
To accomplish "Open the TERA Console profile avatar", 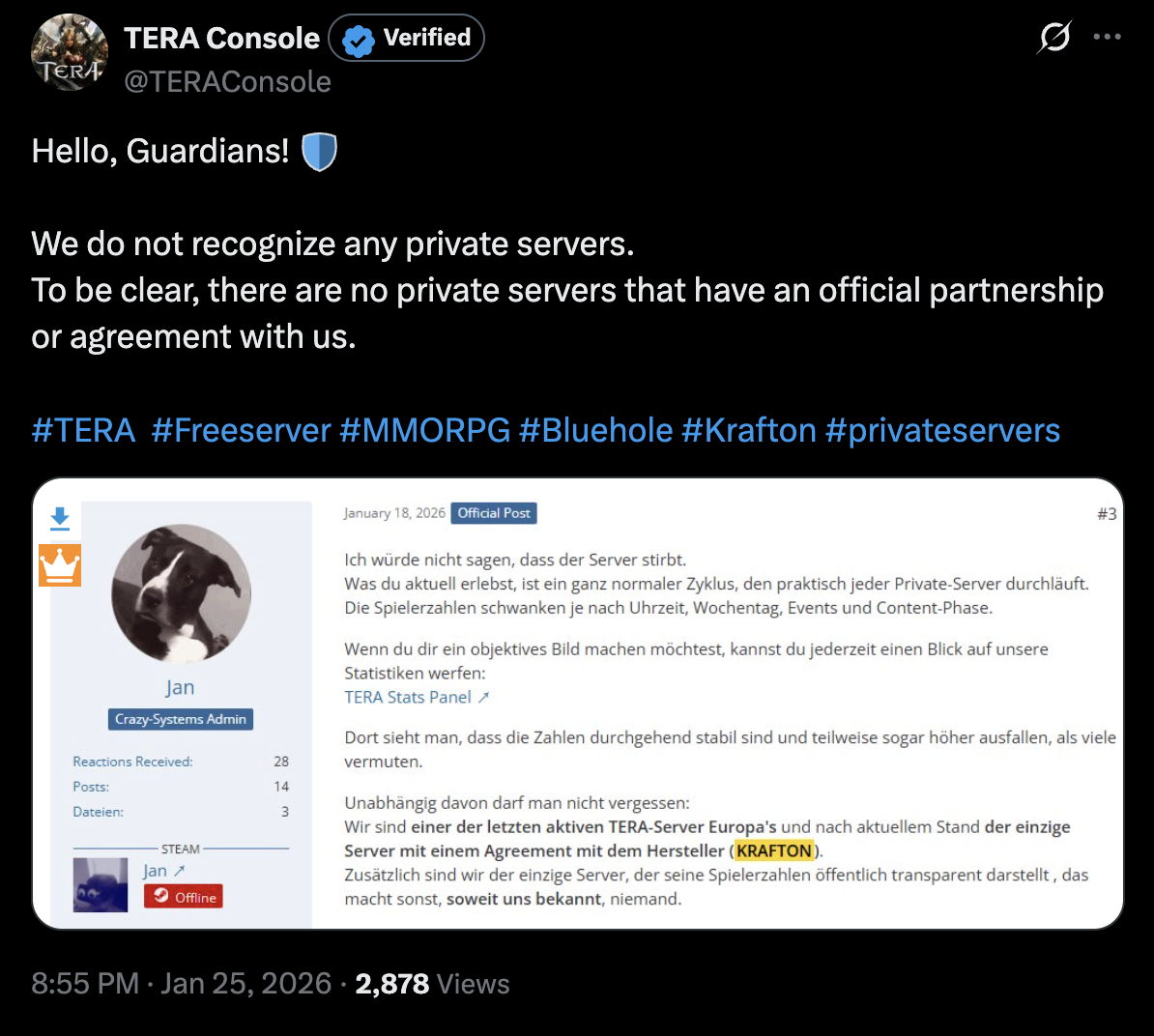I will (x=70, y=54).
